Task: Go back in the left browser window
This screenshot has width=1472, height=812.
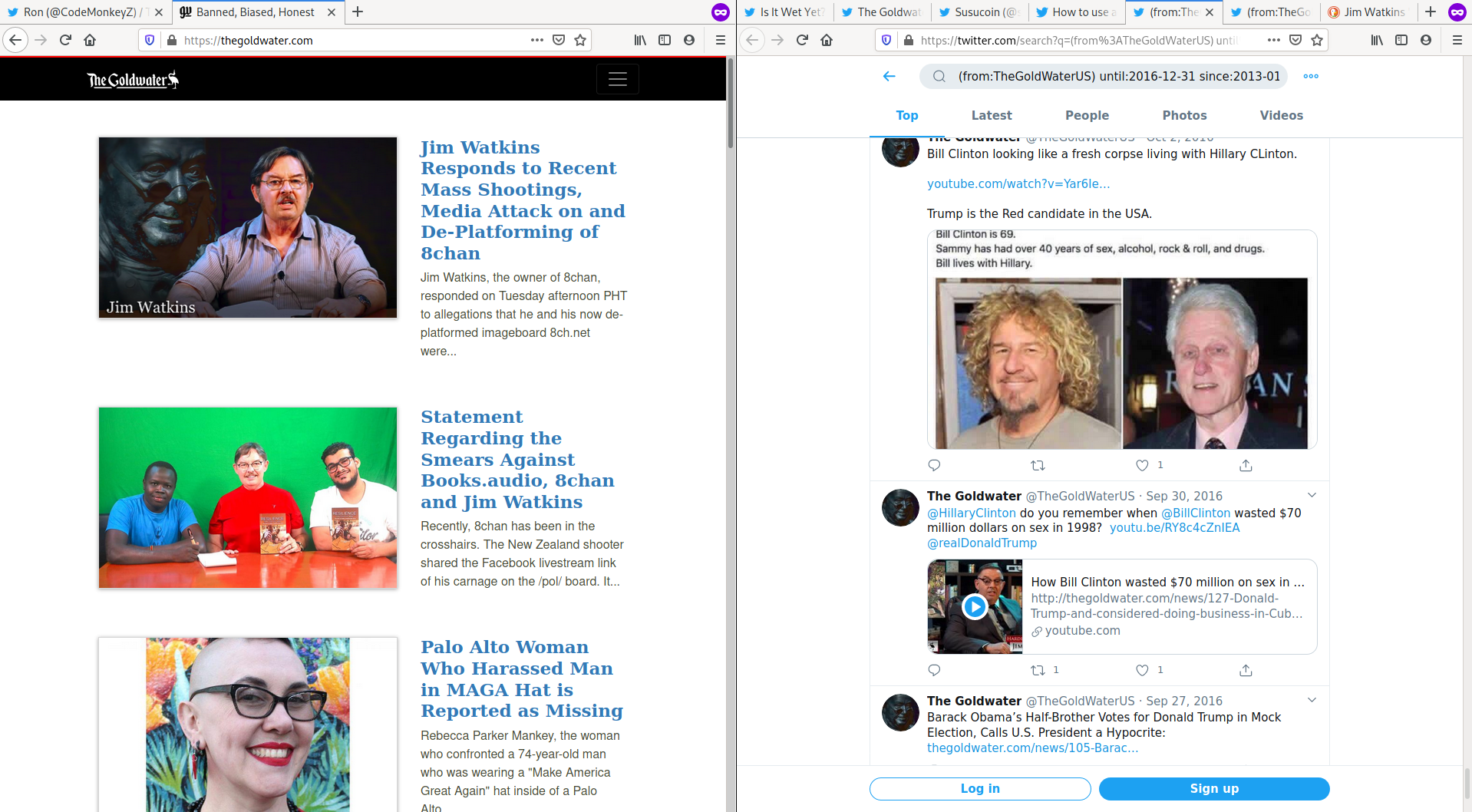Action: [x=15, y=40]
